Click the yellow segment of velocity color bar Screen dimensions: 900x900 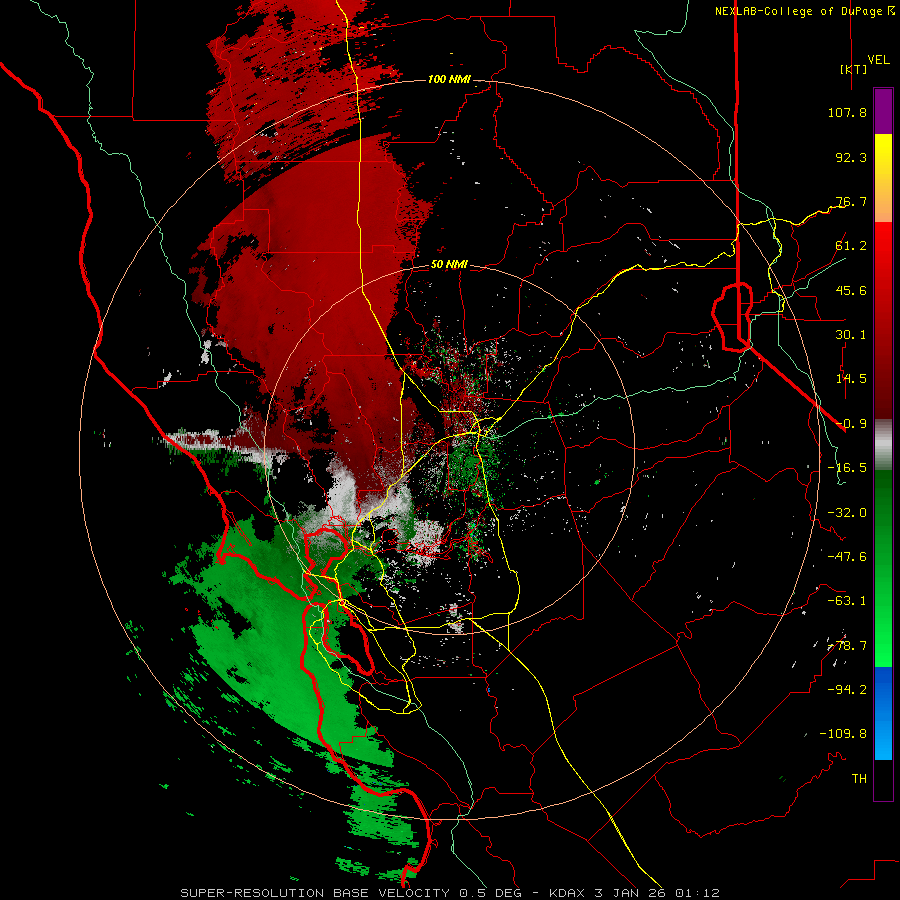click(883, 178)
